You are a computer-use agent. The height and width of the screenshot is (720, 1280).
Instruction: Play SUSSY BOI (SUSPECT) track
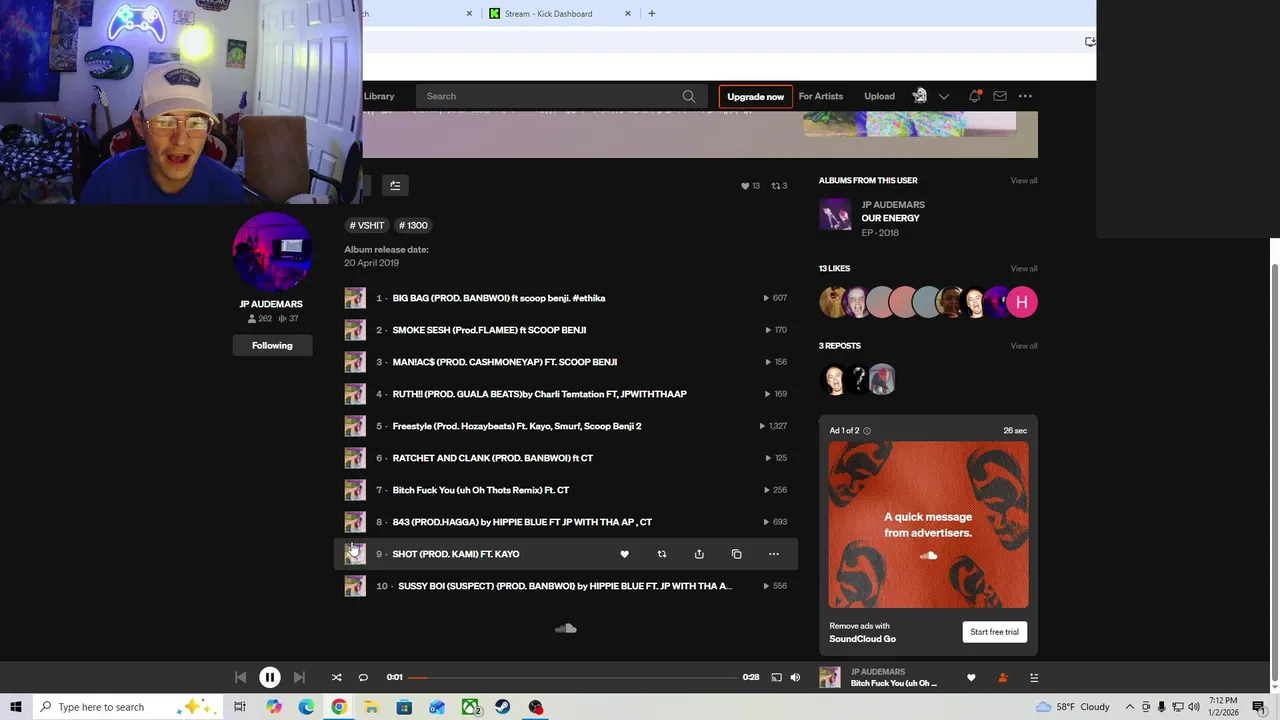[x=566, y=586]
